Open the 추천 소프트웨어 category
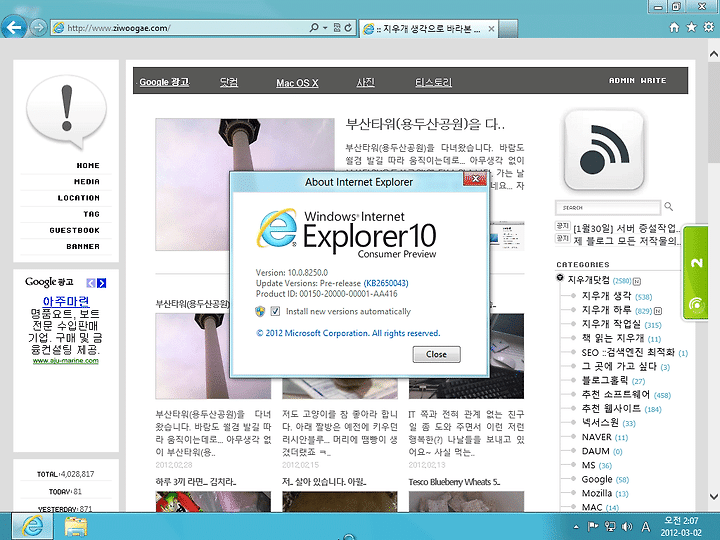The width and height of the screenshot is (720, 540). [615, 394]
